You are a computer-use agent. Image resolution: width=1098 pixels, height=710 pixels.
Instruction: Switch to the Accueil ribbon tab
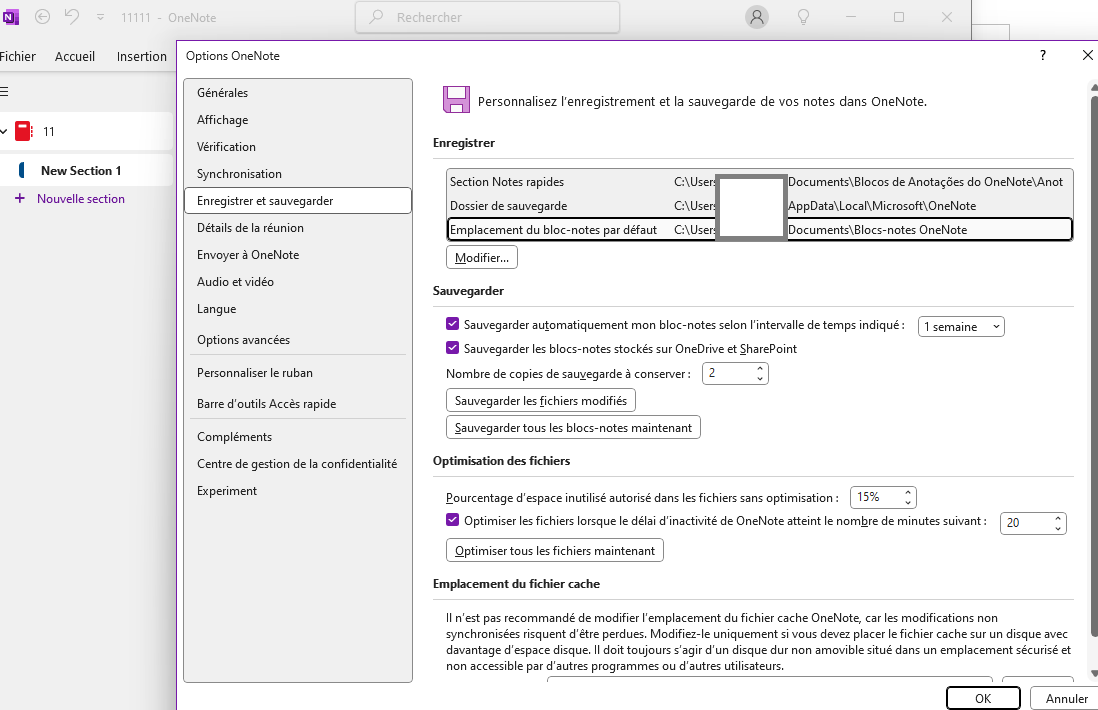[x=75, y=57]
